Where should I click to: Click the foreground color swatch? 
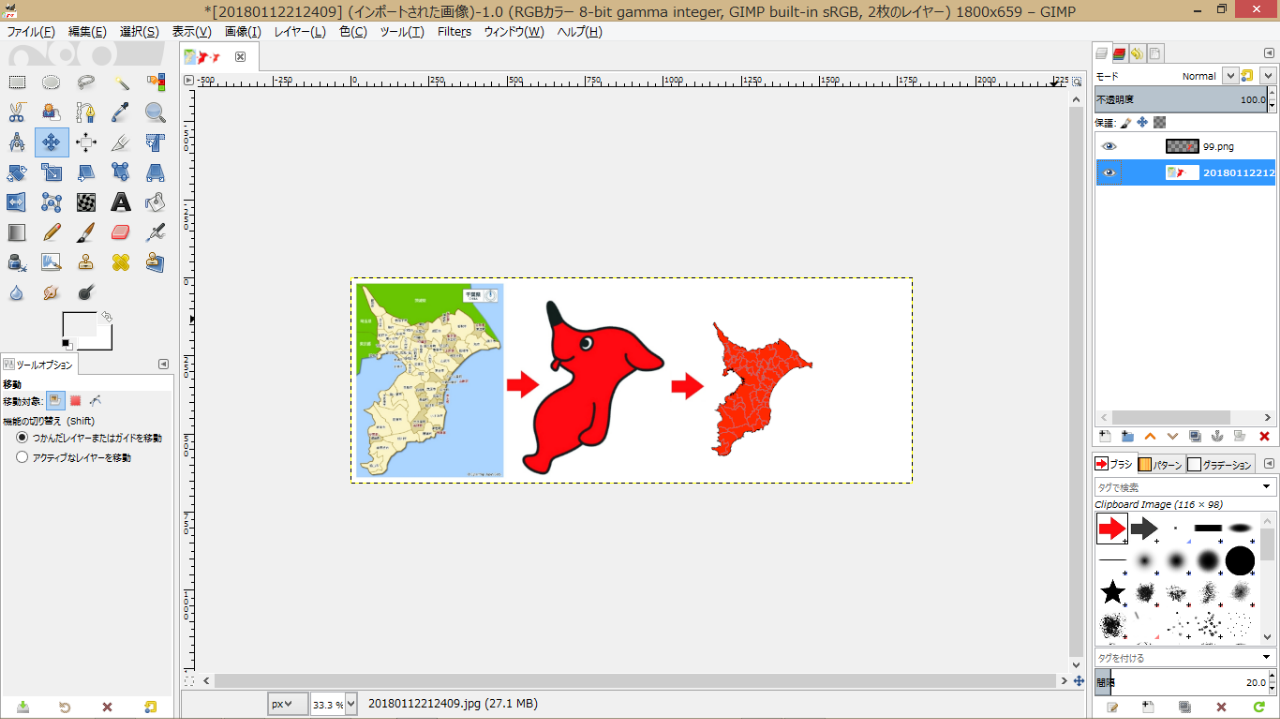78,325
